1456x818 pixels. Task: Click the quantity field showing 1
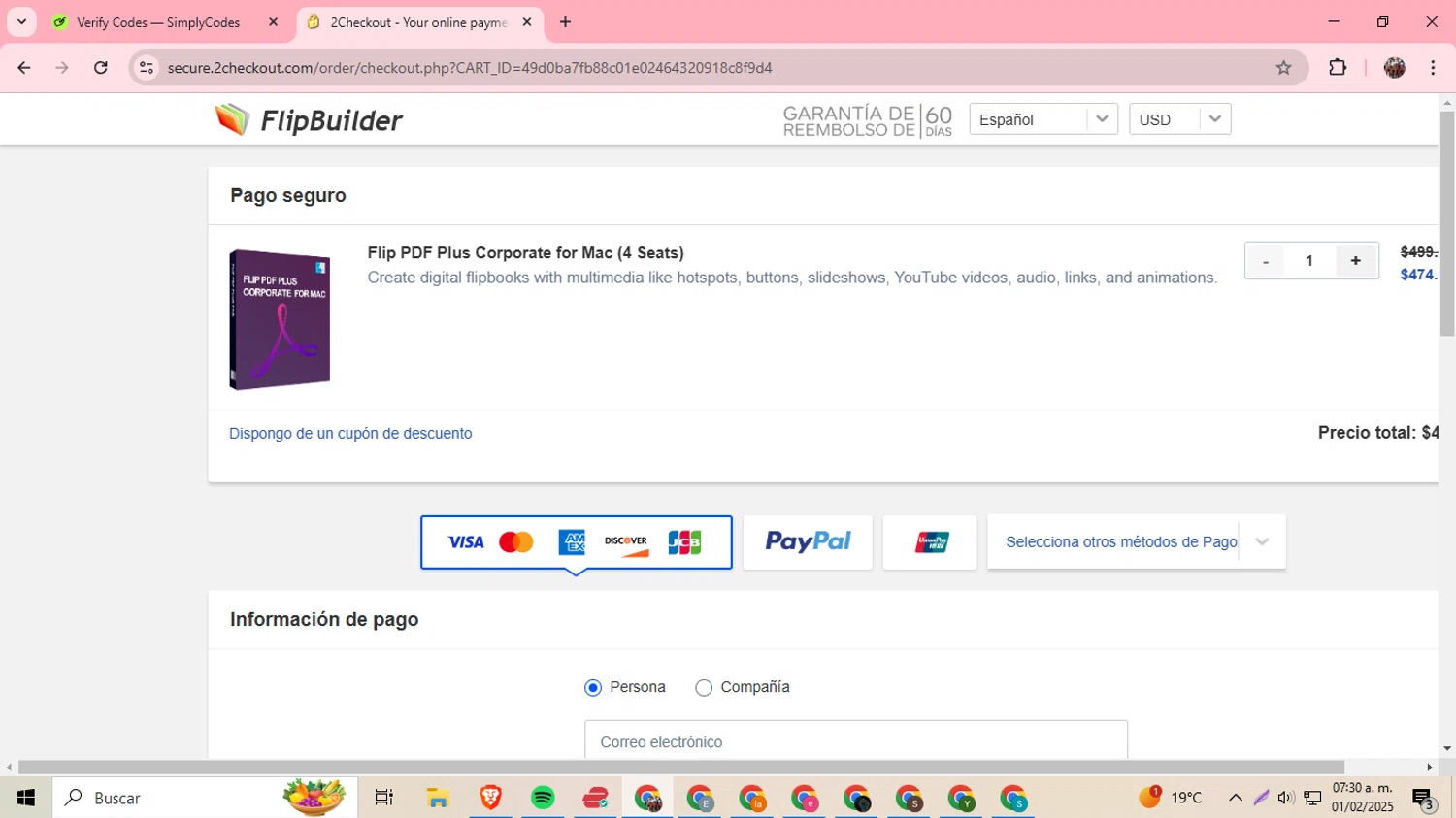tap(1309, 261)
